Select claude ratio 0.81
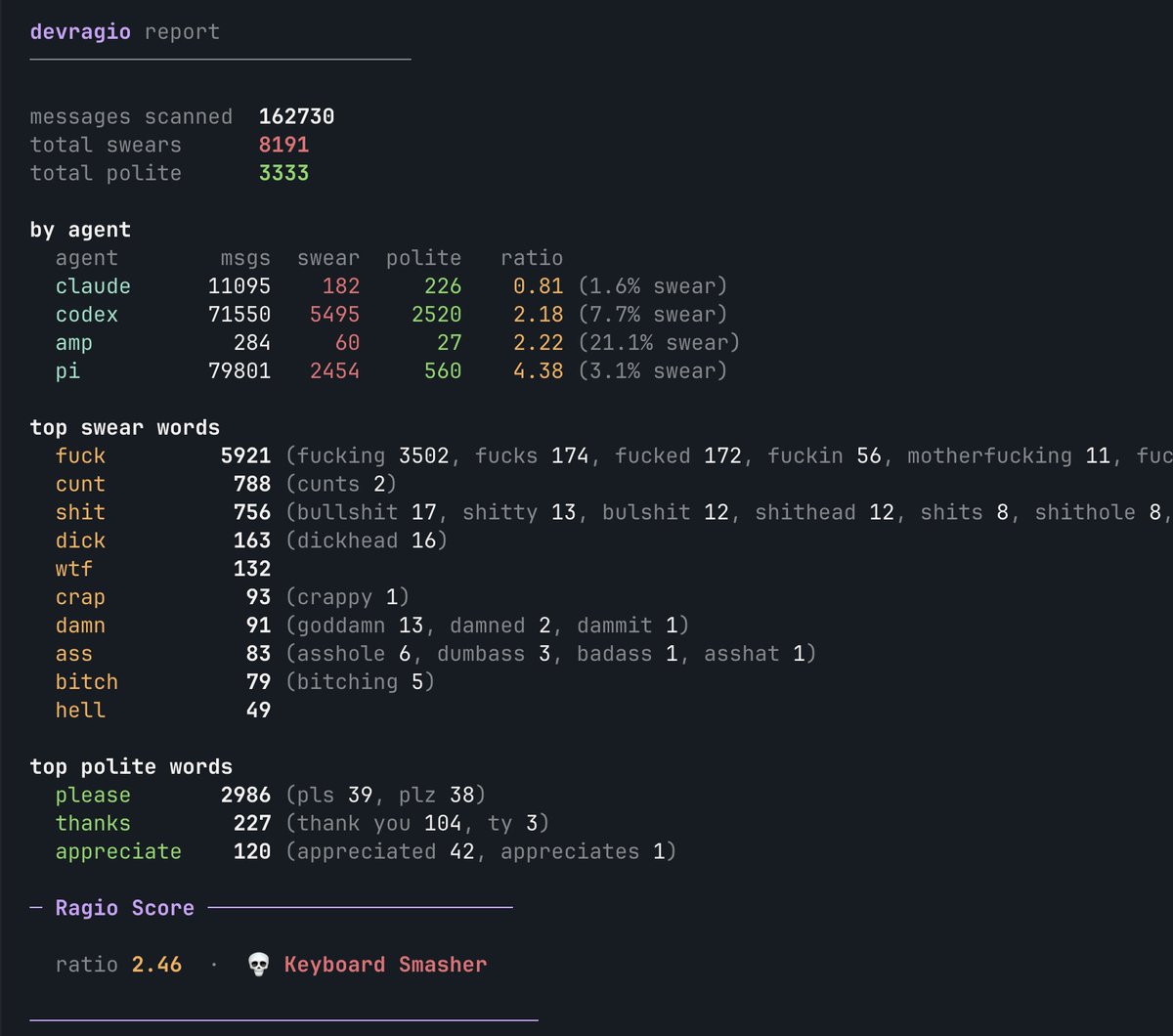 pos(539,286)
